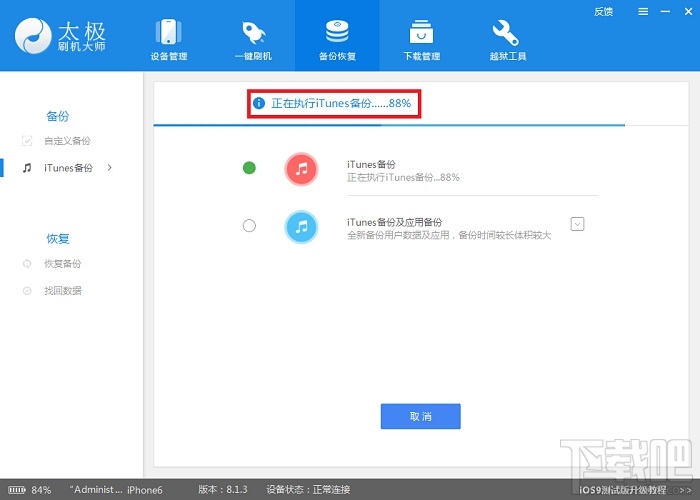Click the iTunes备份 option title
This screenshot has width=700, height=500.
pos(371,164)
